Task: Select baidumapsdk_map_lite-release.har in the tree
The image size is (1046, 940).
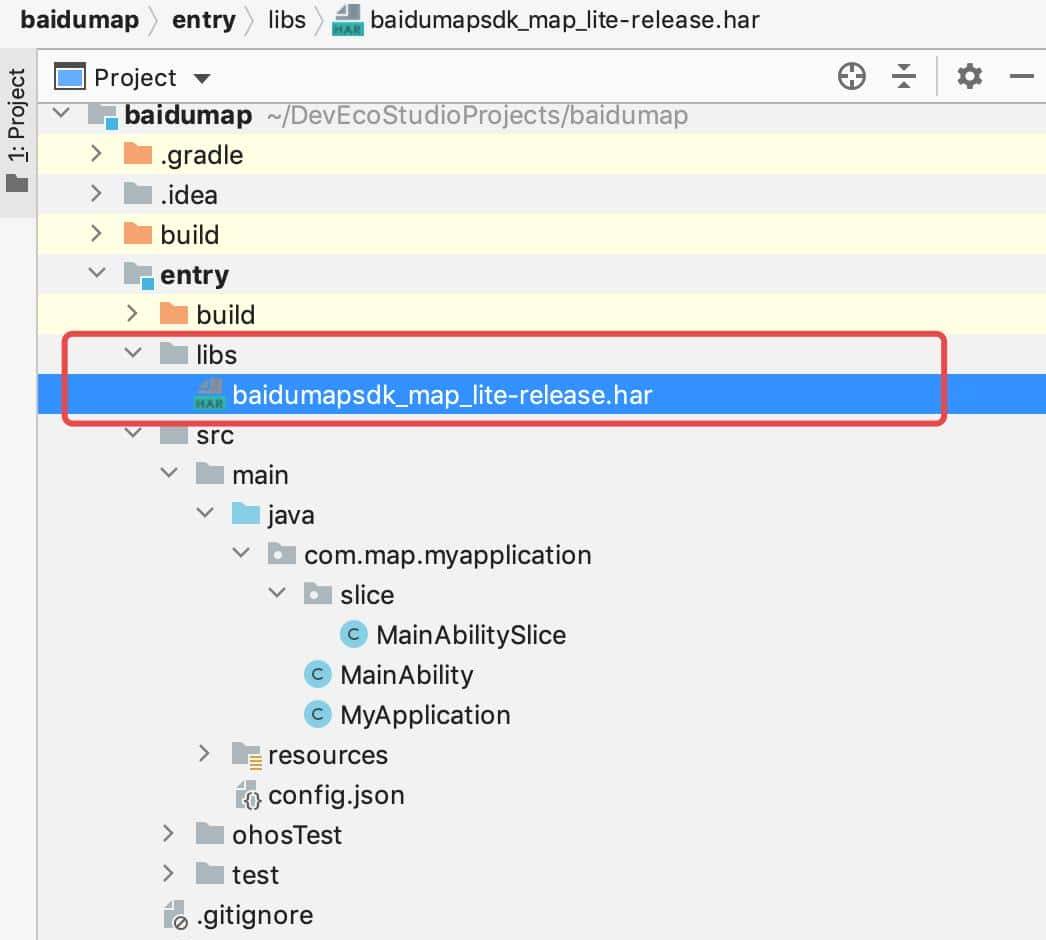Action: tap(442, 396)
